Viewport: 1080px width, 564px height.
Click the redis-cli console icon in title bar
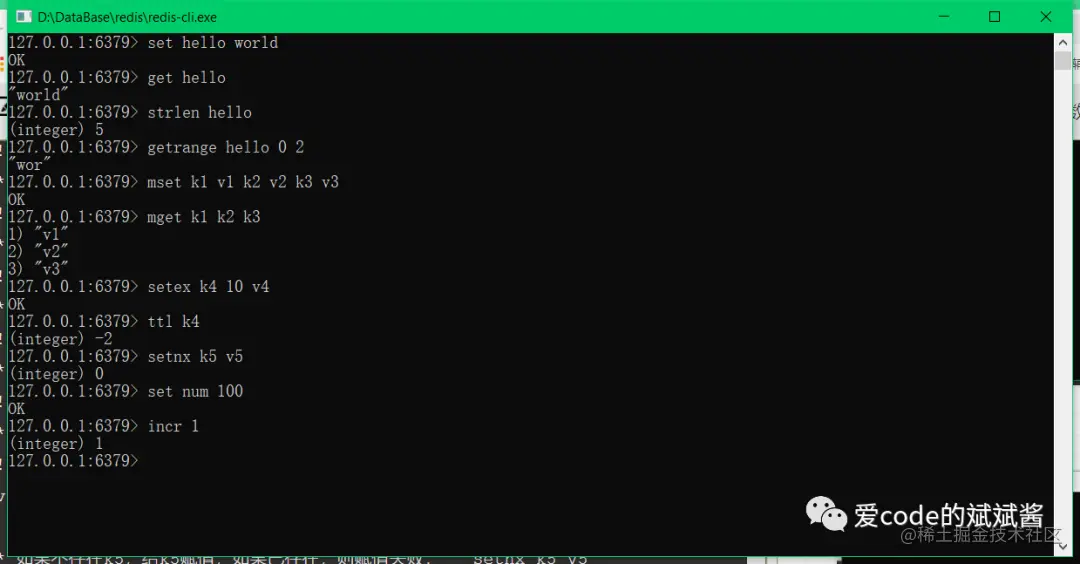coord(23,17)
